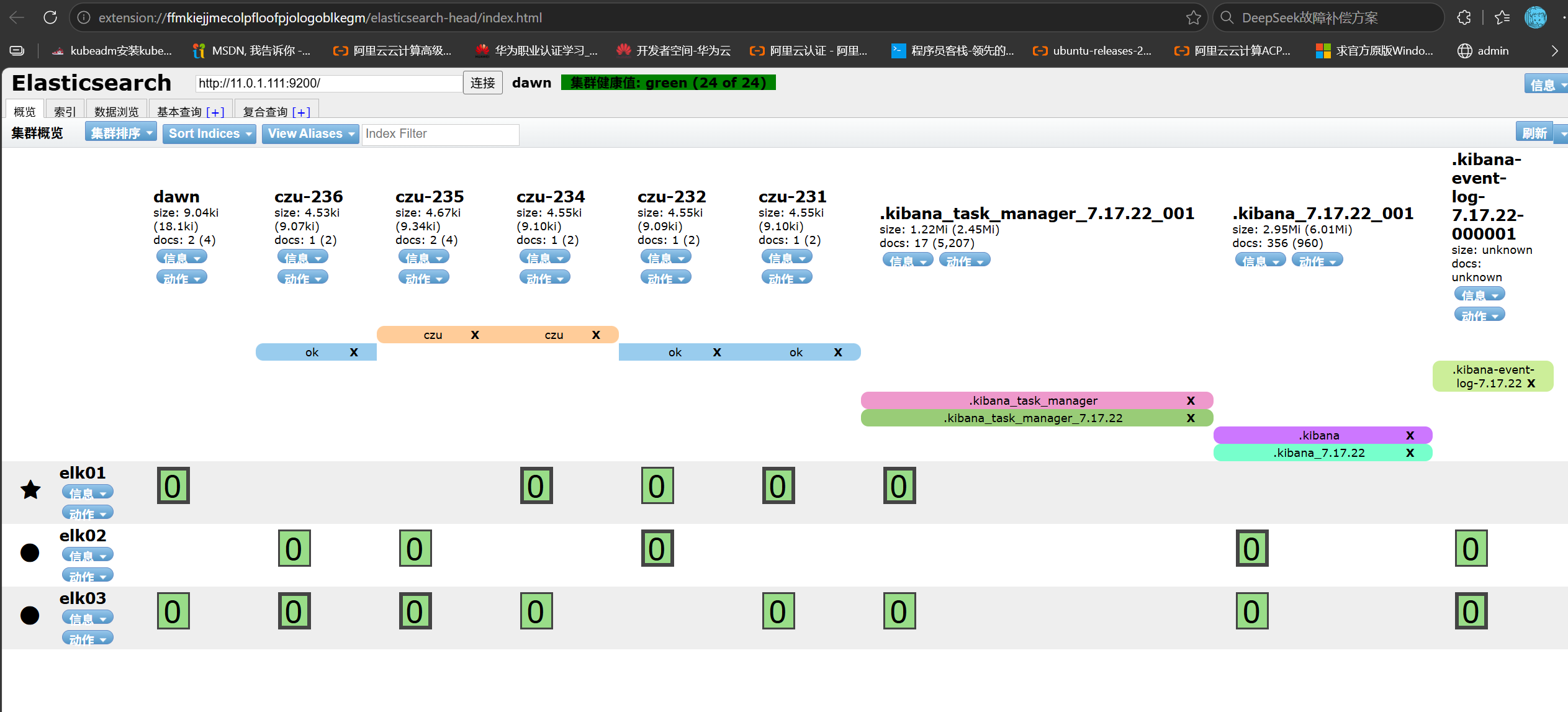The image size is (1568, 712).
Task: Open 信息 dropdown for elk02 node
Action: [x=88, y=555]
